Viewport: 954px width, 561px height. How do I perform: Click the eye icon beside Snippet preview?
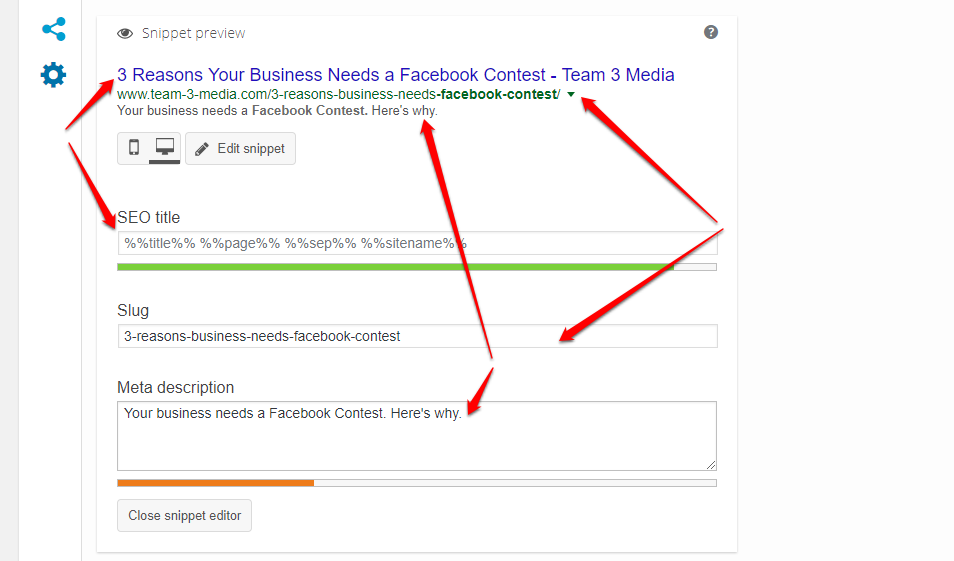pos(125,33)
